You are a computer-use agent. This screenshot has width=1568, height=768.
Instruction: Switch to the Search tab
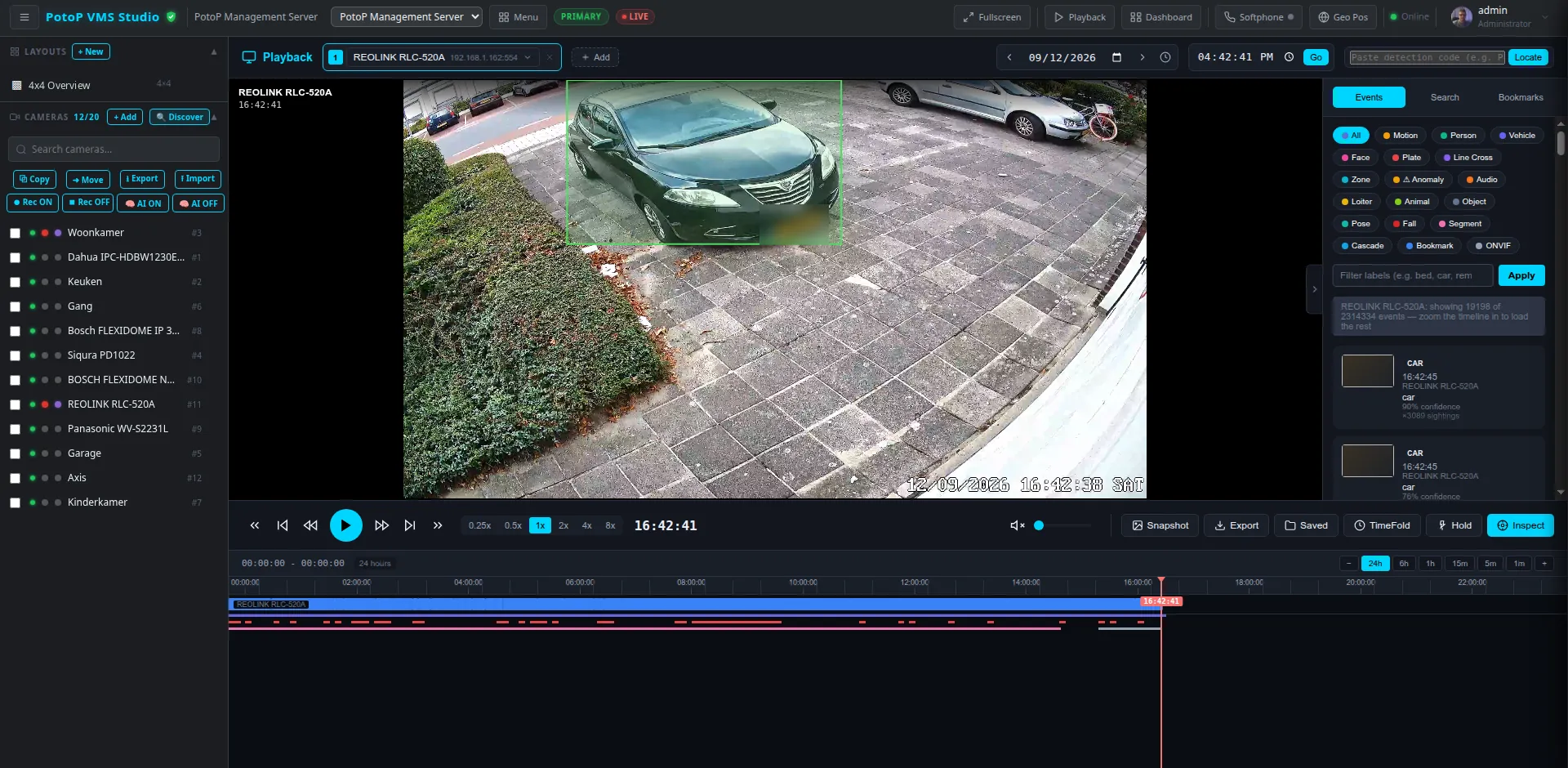point(1444,97)
